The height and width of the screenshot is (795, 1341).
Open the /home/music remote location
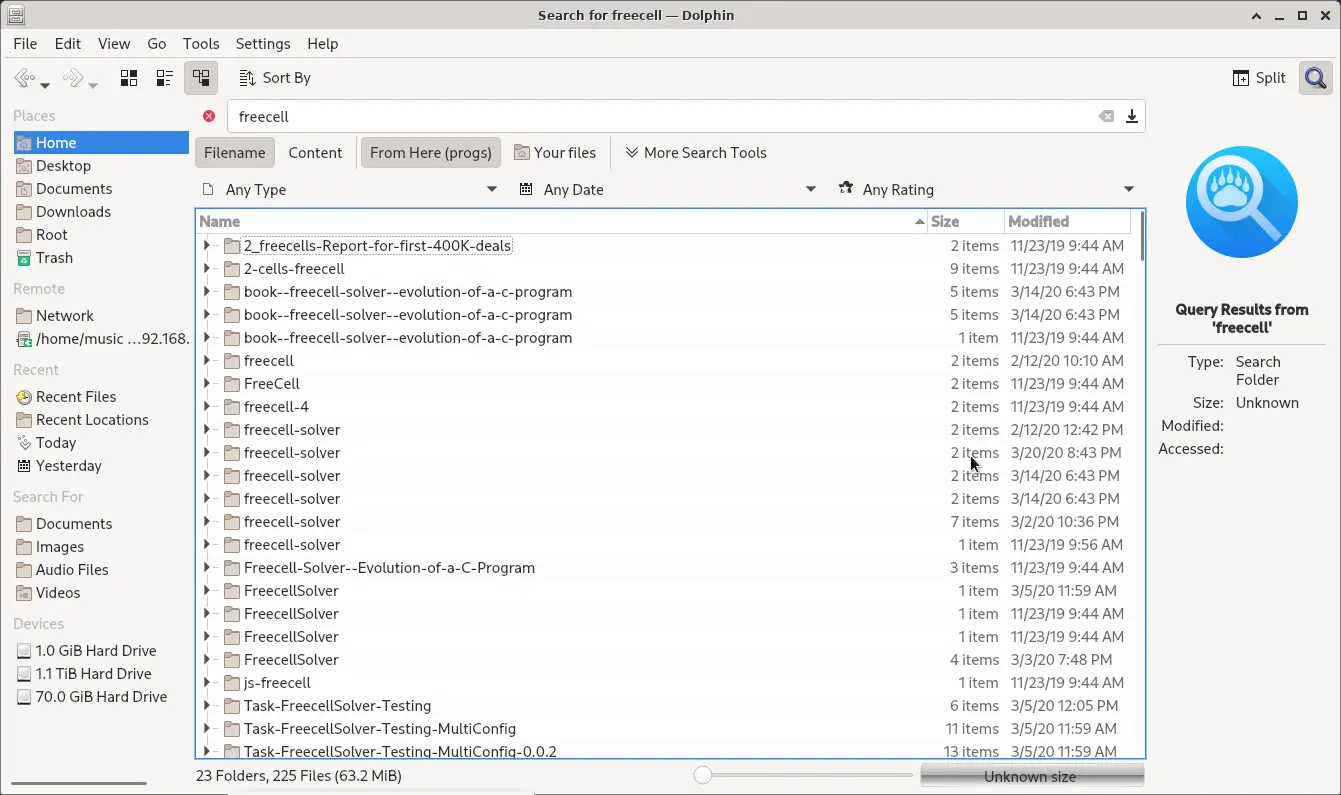tap(101, 339)
